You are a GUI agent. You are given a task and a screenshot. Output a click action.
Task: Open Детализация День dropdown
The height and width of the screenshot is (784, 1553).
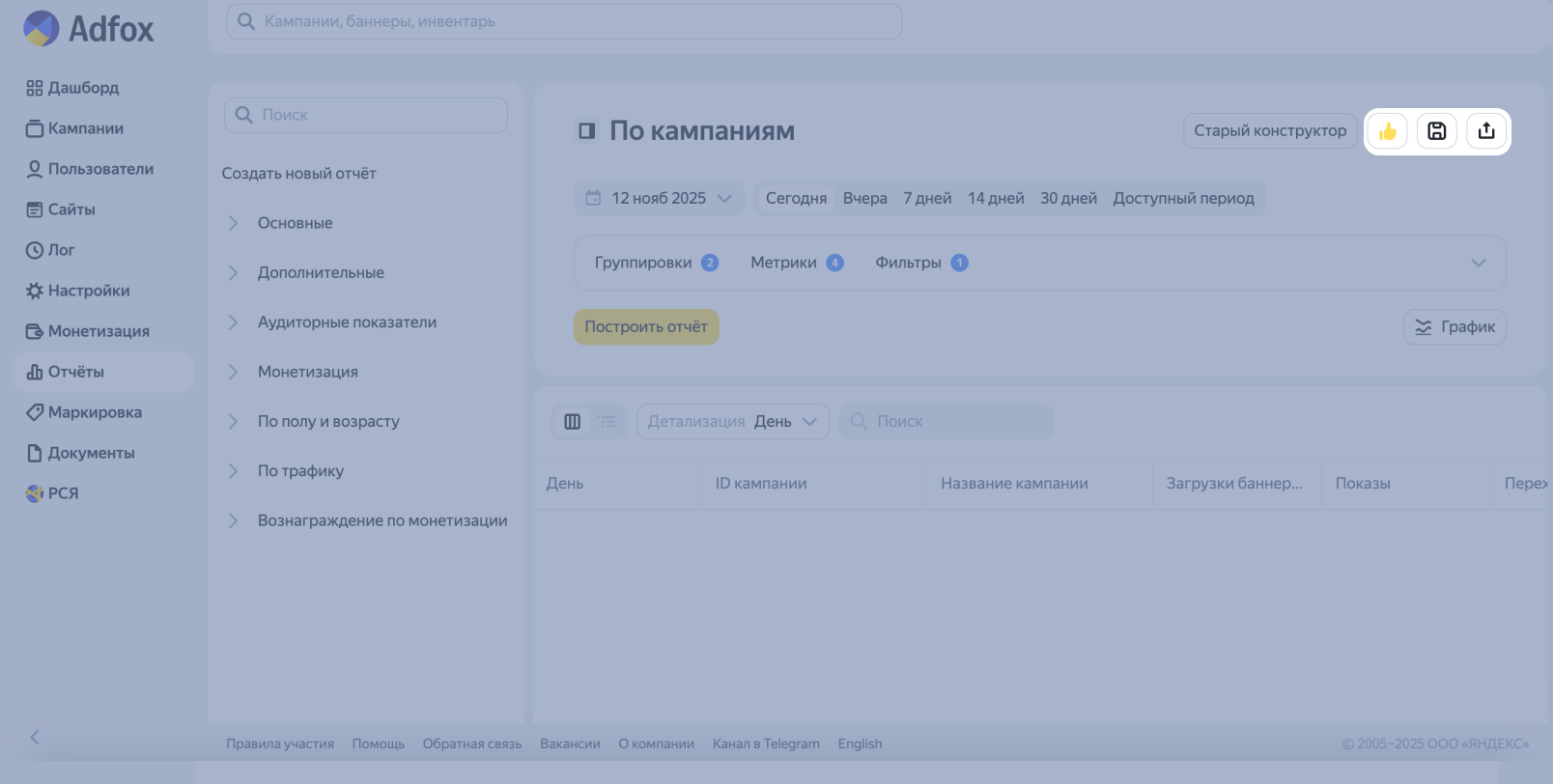tap(733, 422)
